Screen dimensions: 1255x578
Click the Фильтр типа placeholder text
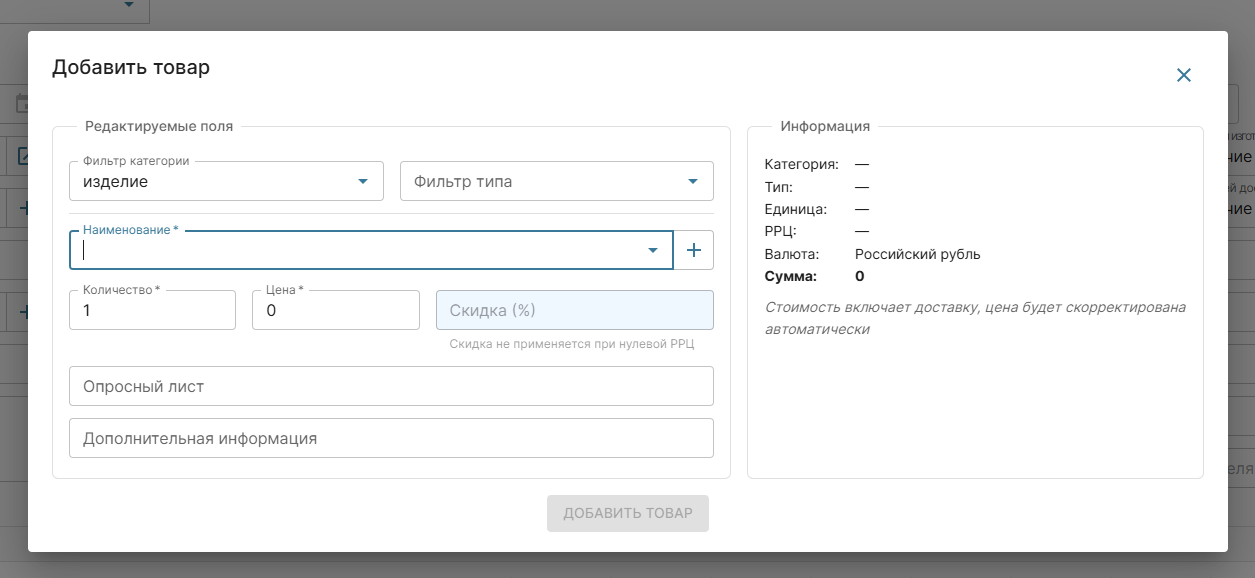(462, 182)
